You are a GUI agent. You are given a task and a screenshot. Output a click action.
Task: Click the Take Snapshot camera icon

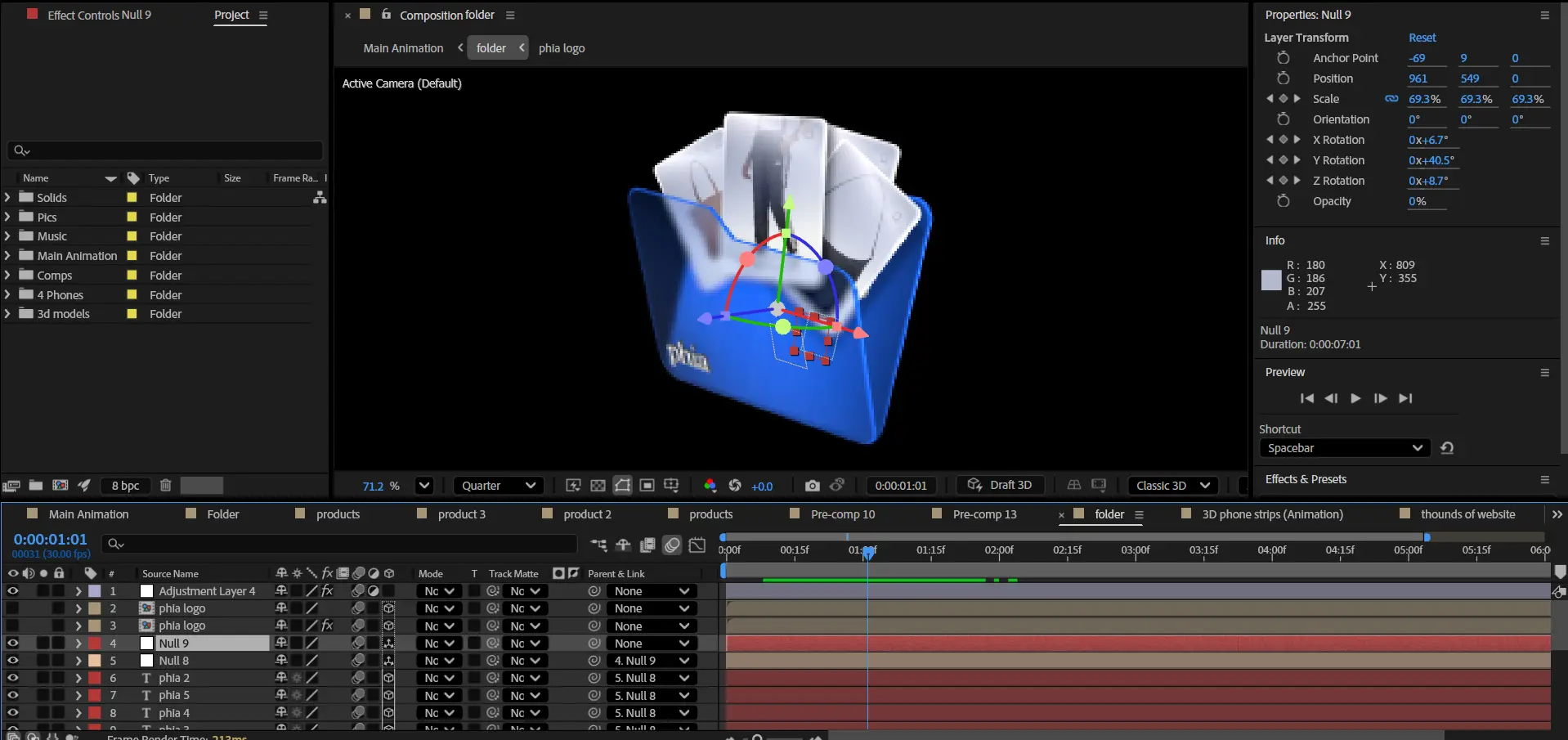tap(811, 486)
